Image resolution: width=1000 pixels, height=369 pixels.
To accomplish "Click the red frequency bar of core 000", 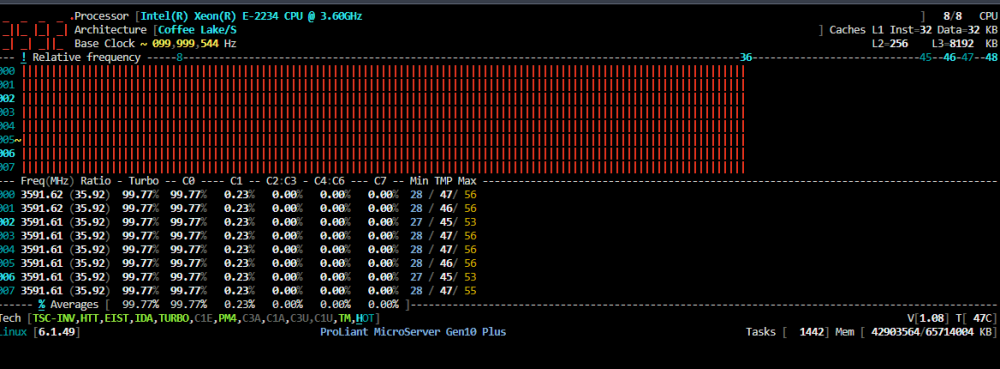I will tap(383, 71).
